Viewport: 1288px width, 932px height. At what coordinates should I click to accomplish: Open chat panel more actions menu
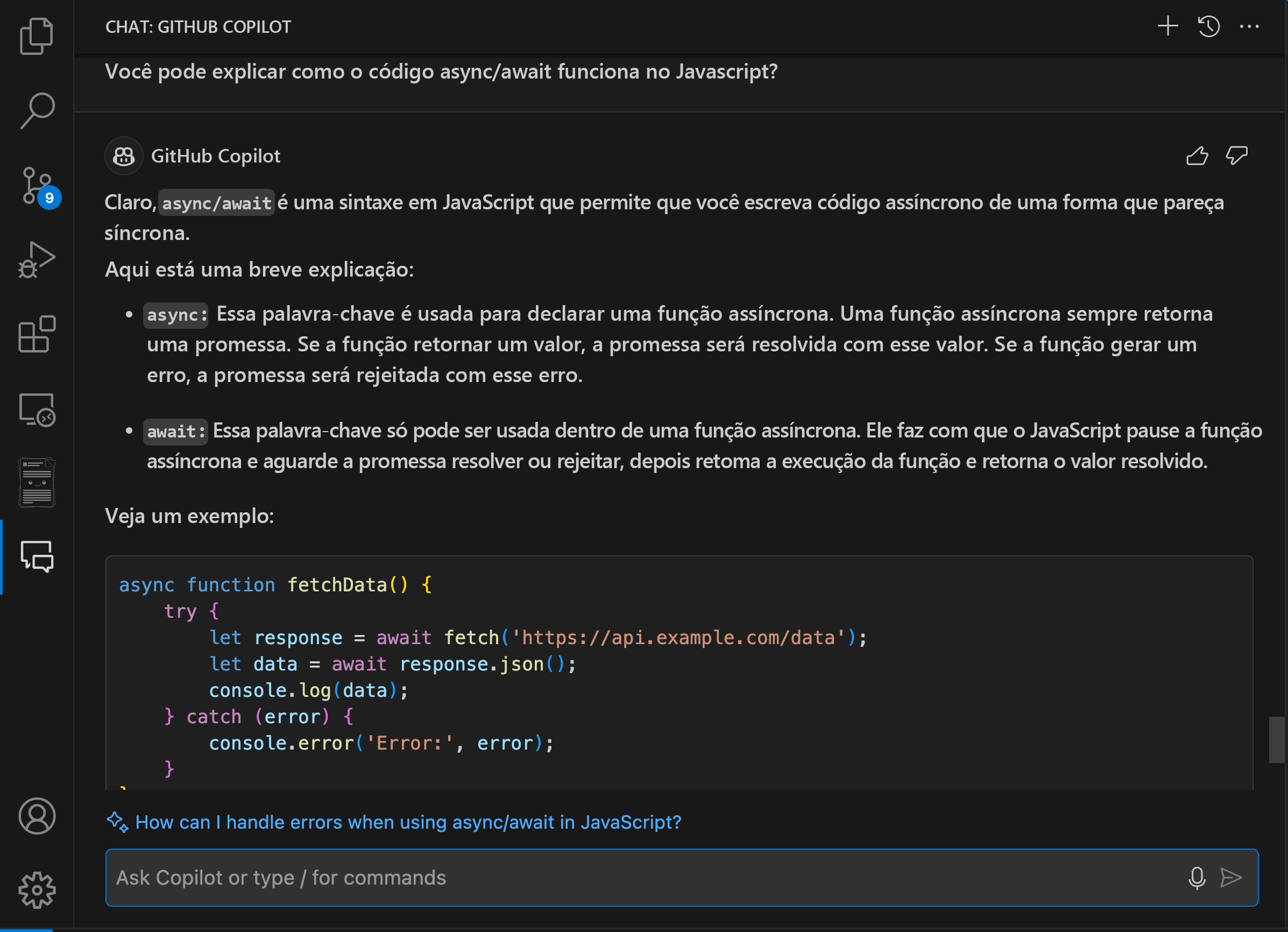[1249, 26]
